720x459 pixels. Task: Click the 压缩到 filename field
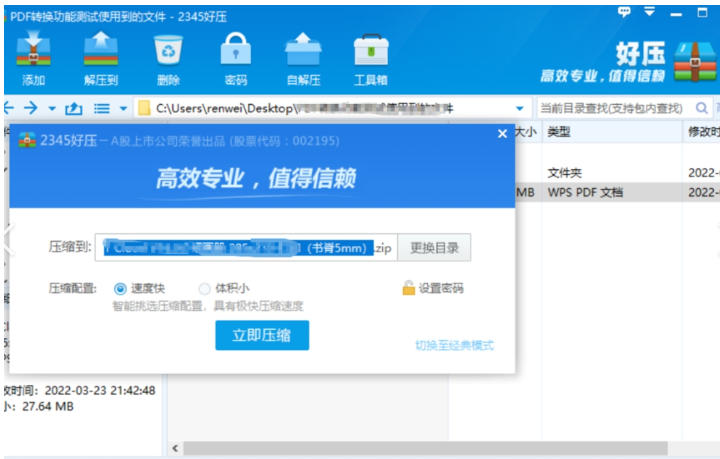(246, 248)
